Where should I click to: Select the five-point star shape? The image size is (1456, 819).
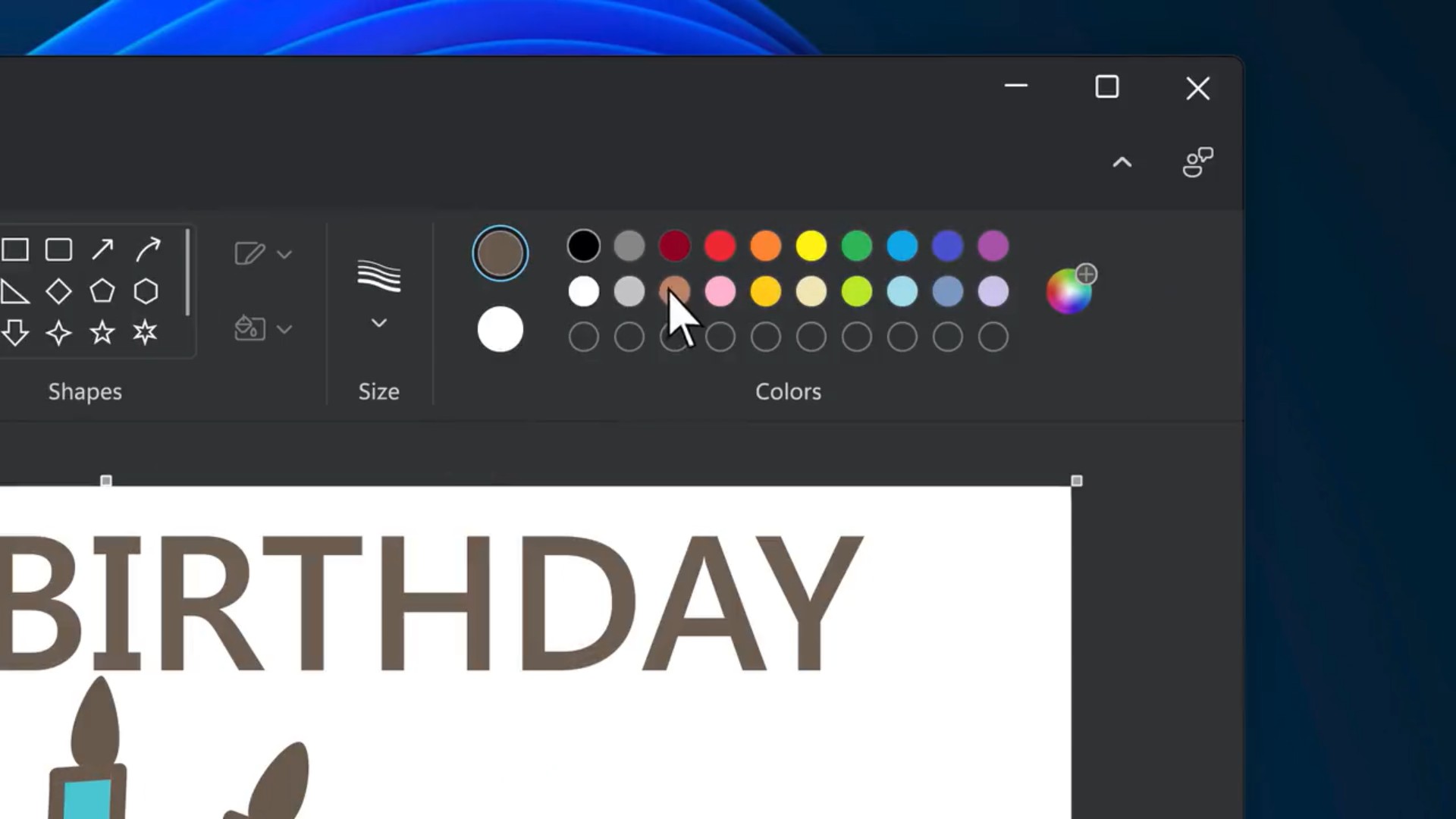tap(102, 332)
